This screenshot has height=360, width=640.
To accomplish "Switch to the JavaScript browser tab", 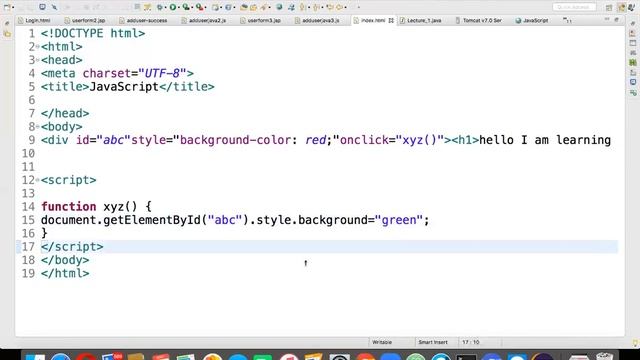I will (x=532, y=20).
